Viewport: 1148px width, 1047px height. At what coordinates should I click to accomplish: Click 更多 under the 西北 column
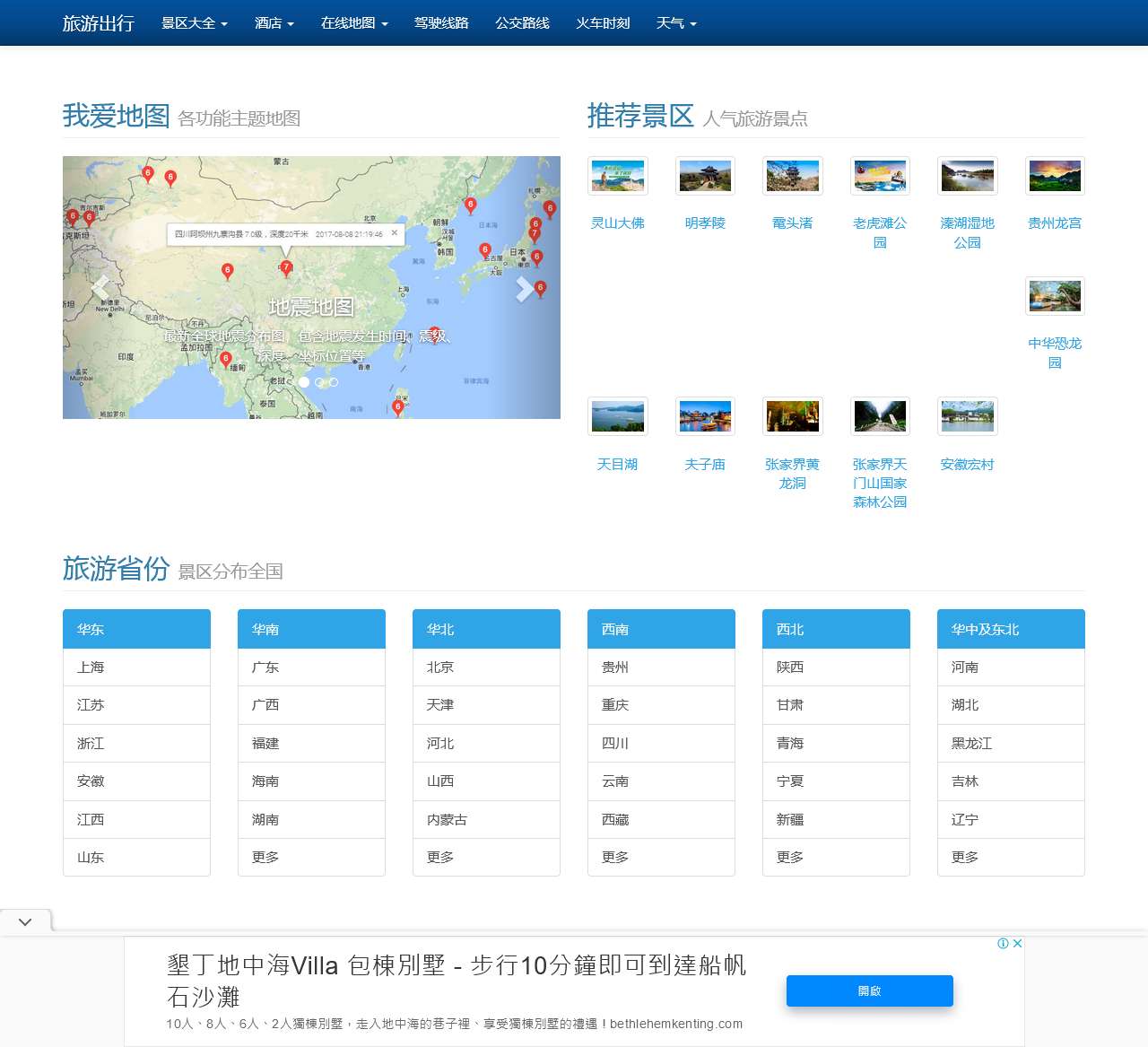point(836,858)
